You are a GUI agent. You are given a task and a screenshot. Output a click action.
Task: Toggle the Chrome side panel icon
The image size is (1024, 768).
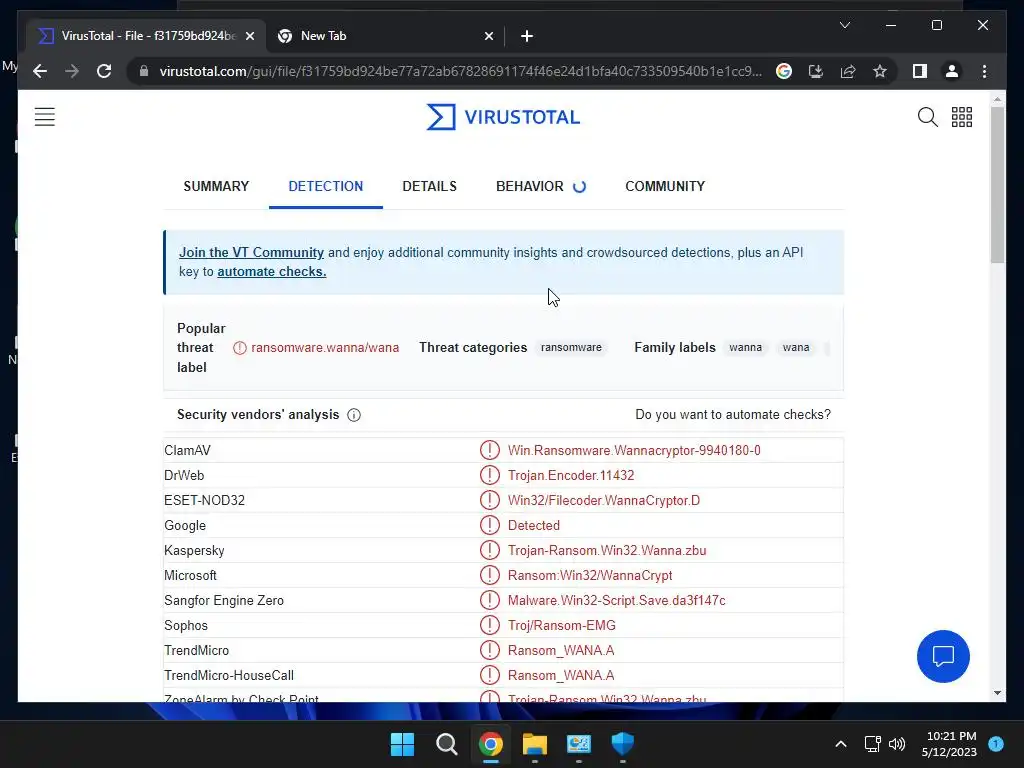(x=920, y=71)
